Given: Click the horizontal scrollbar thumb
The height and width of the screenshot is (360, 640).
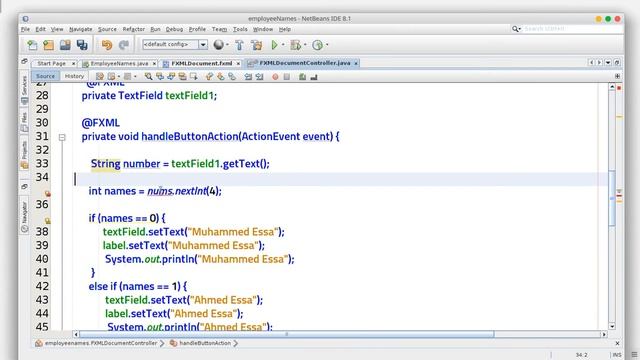Looking at the screenshot, I should click(287, 334).
